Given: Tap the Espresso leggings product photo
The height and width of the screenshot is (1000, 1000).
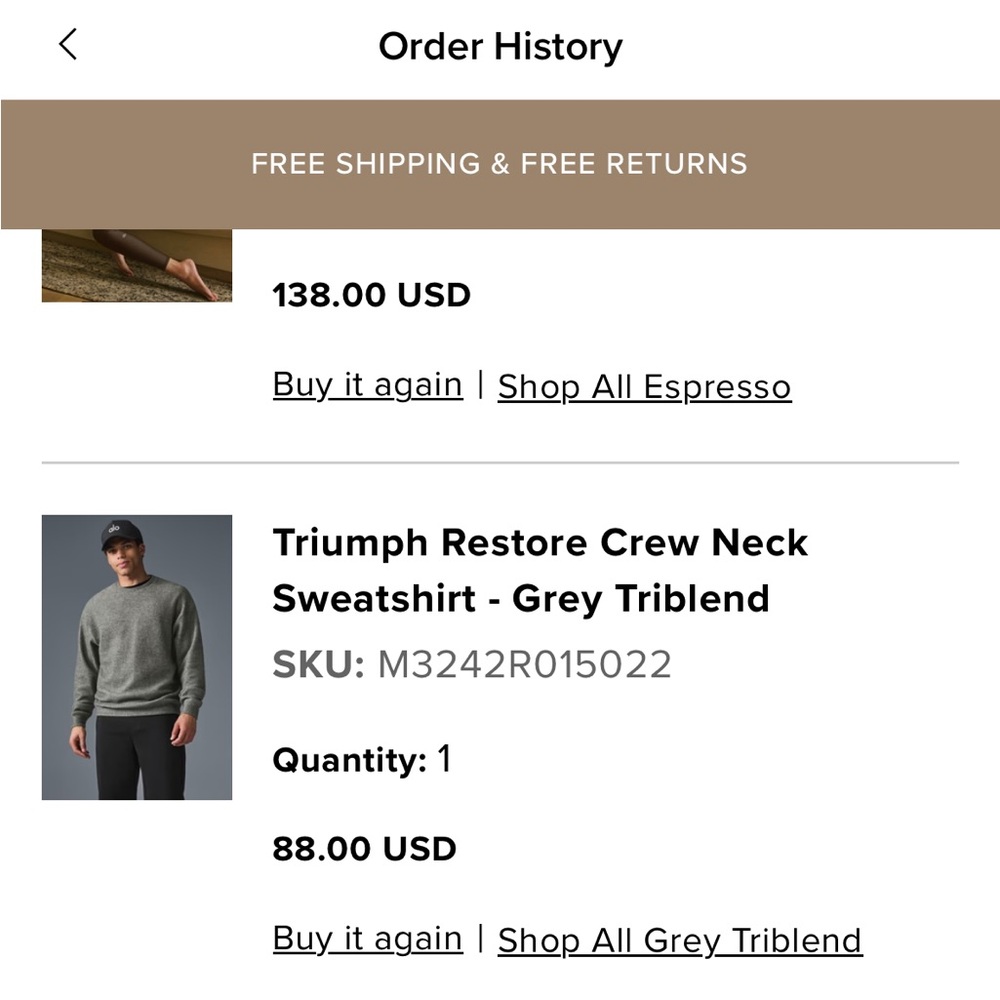Looking at the screenshot, I should 137,265.
